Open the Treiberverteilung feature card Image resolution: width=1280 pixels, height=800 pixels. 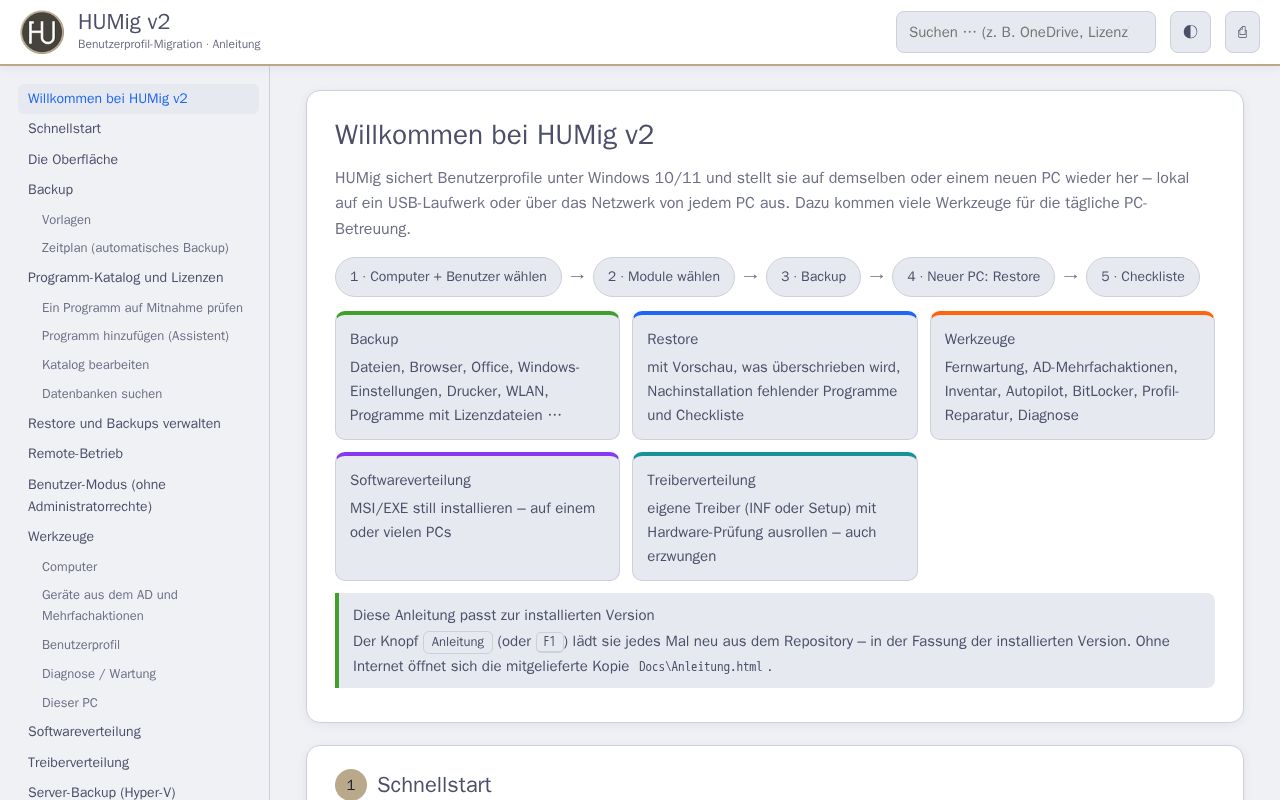point(775,516)
